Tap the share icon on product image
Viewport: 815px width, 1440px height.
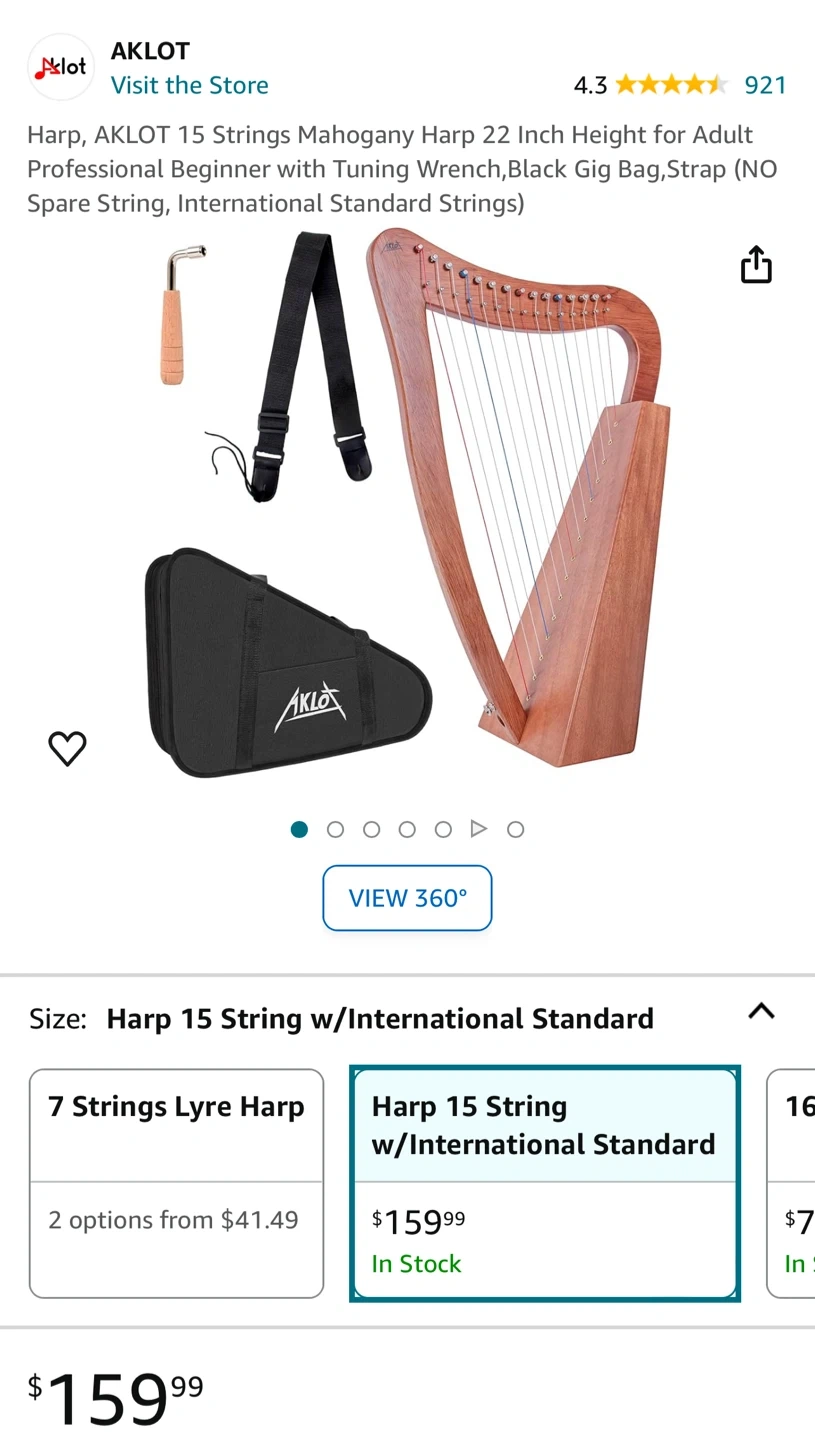coord(756,265)
